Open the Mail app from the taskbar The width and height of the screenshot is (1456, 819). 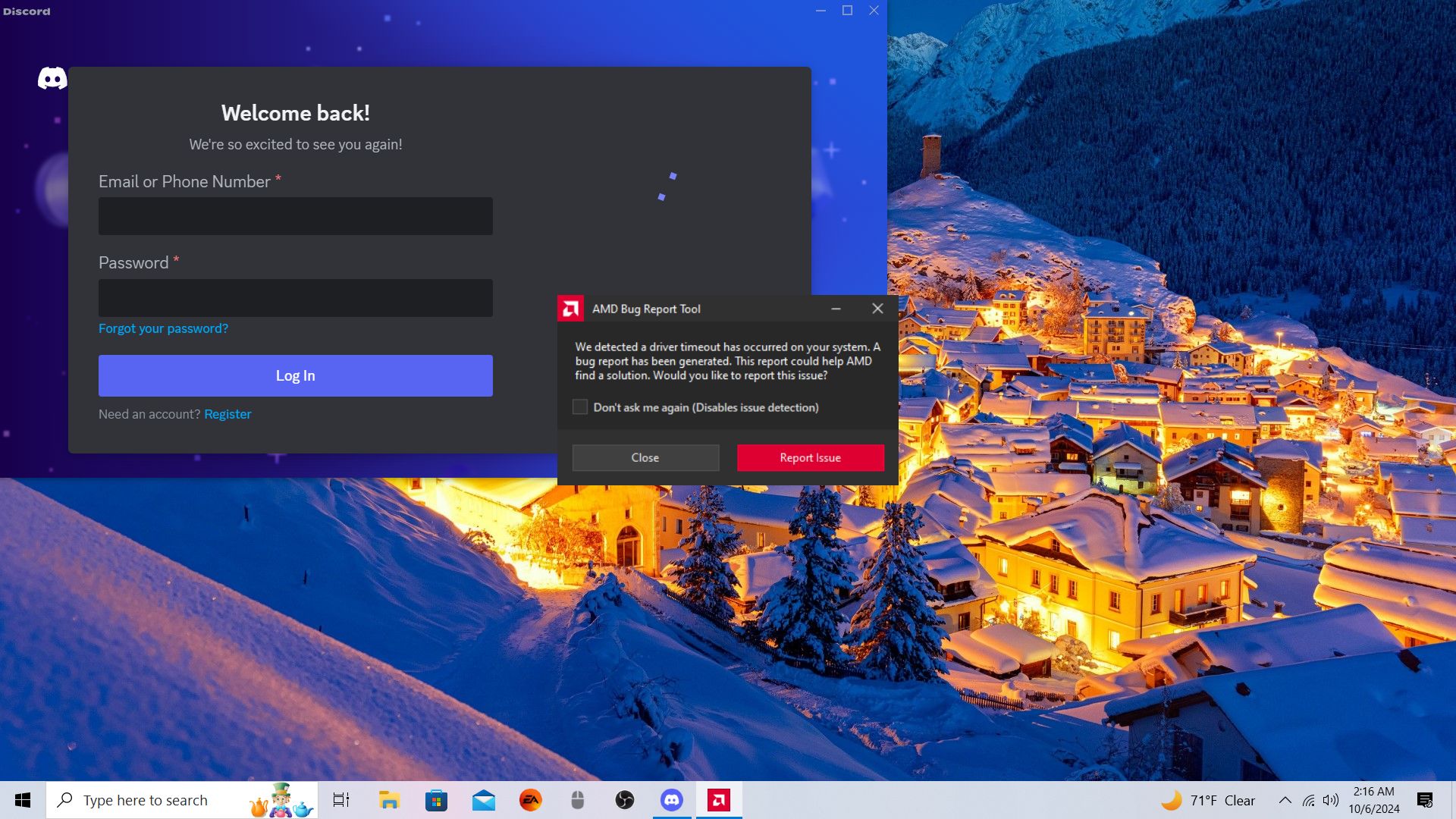point(483,800)
